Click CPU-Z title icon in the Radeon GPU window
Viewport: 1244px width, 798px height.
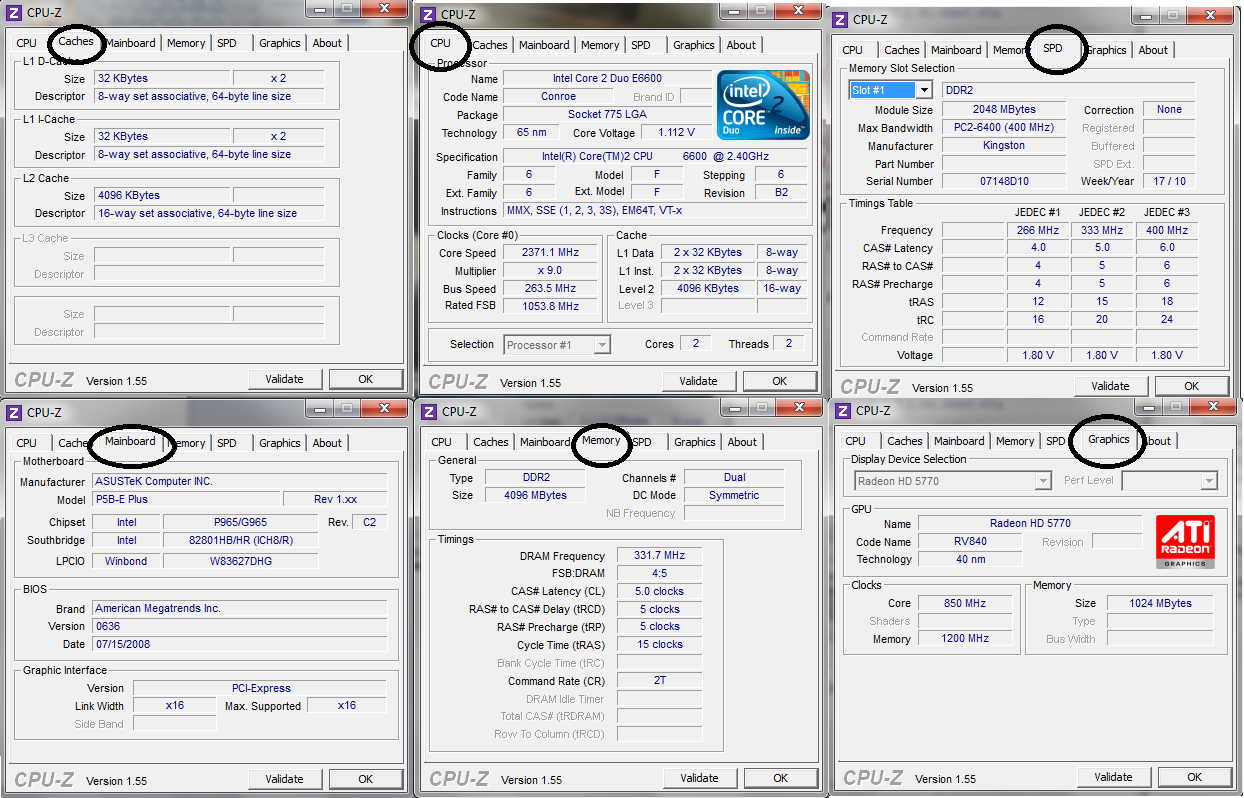844,410
